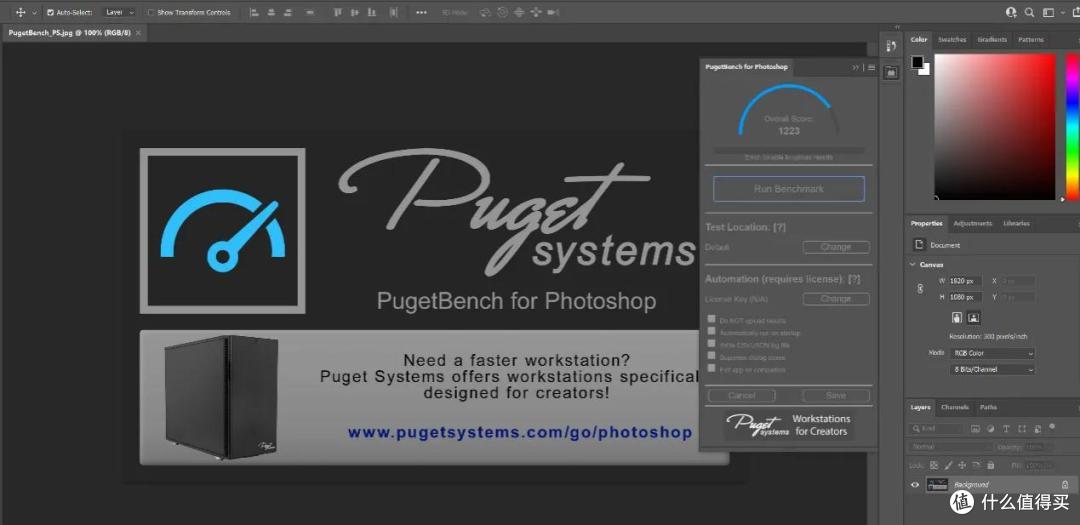Toggle the Write CSV/JSON log file checkbox
This screenshot has height=525, width=1080.
pyautogui.click(x=712, y=344)
